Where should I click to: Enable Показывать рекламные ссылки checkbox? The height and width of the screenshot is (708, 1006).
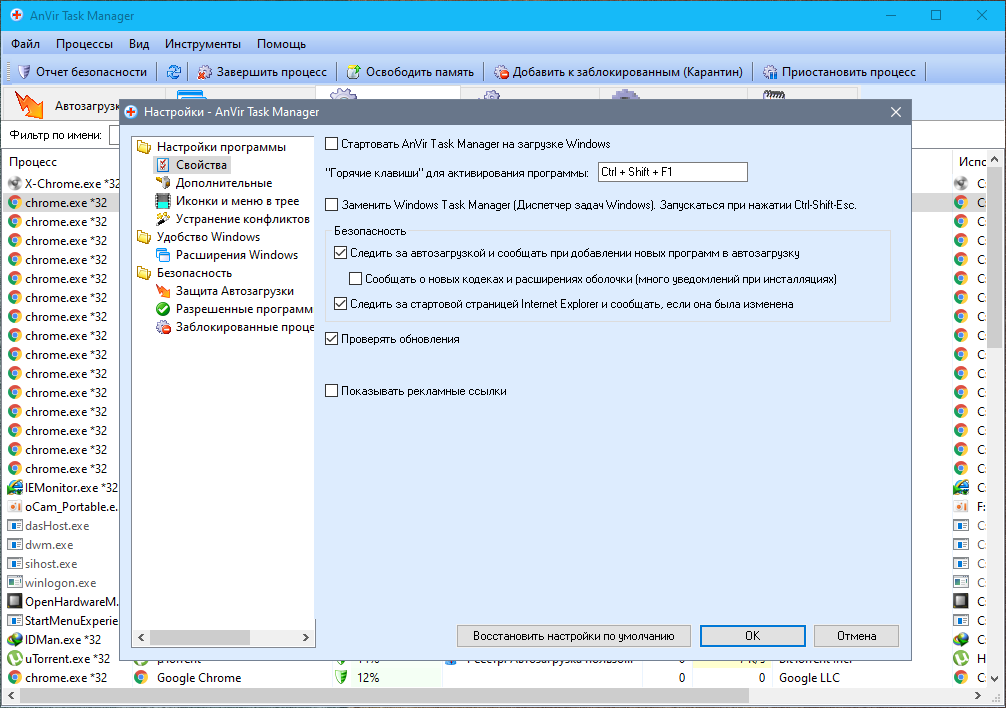point(332,391)
